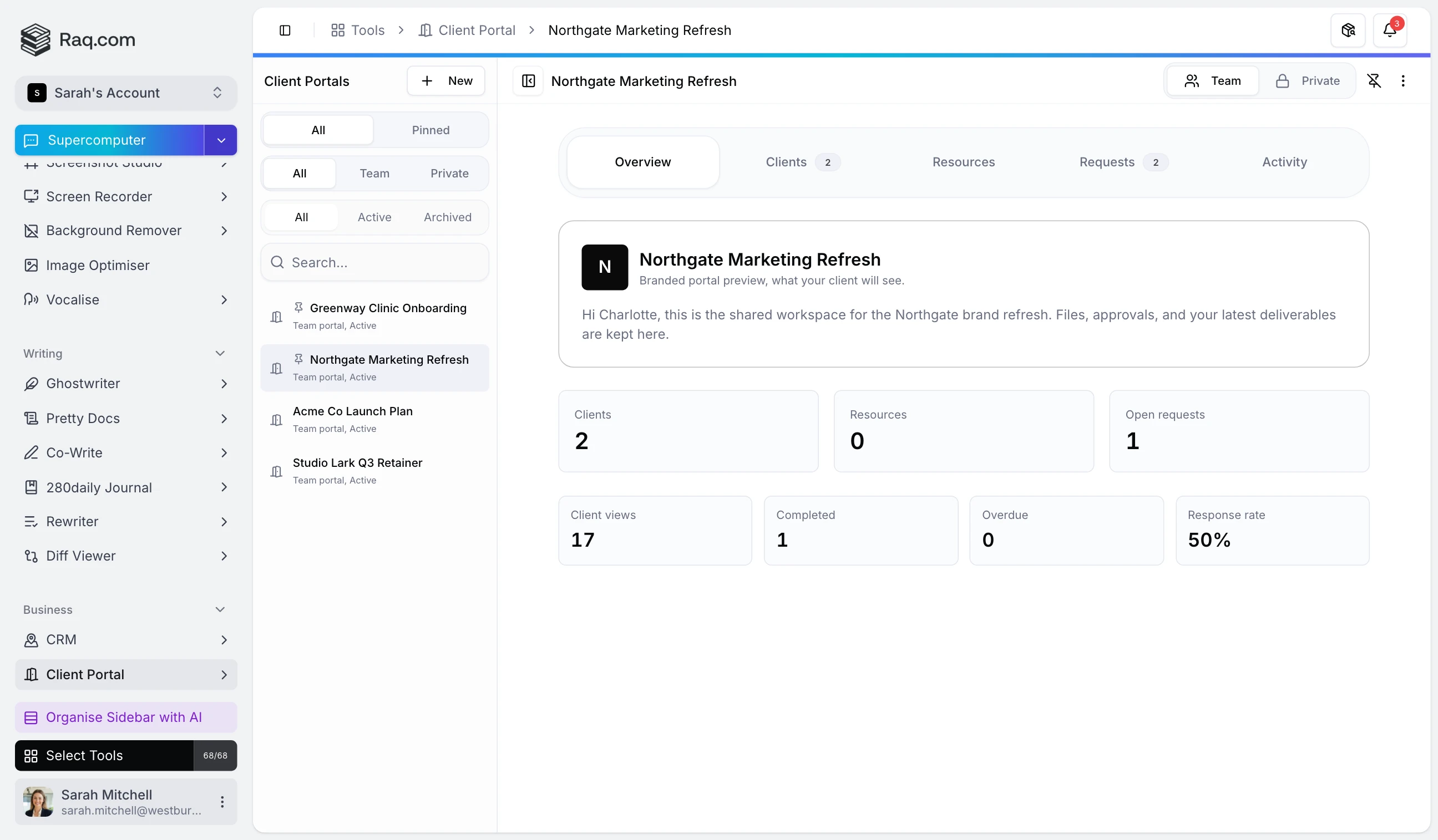Switch to the Overview tab
Image resolution: width=1438 pixels, height=840 pixels.
(642, 162)
